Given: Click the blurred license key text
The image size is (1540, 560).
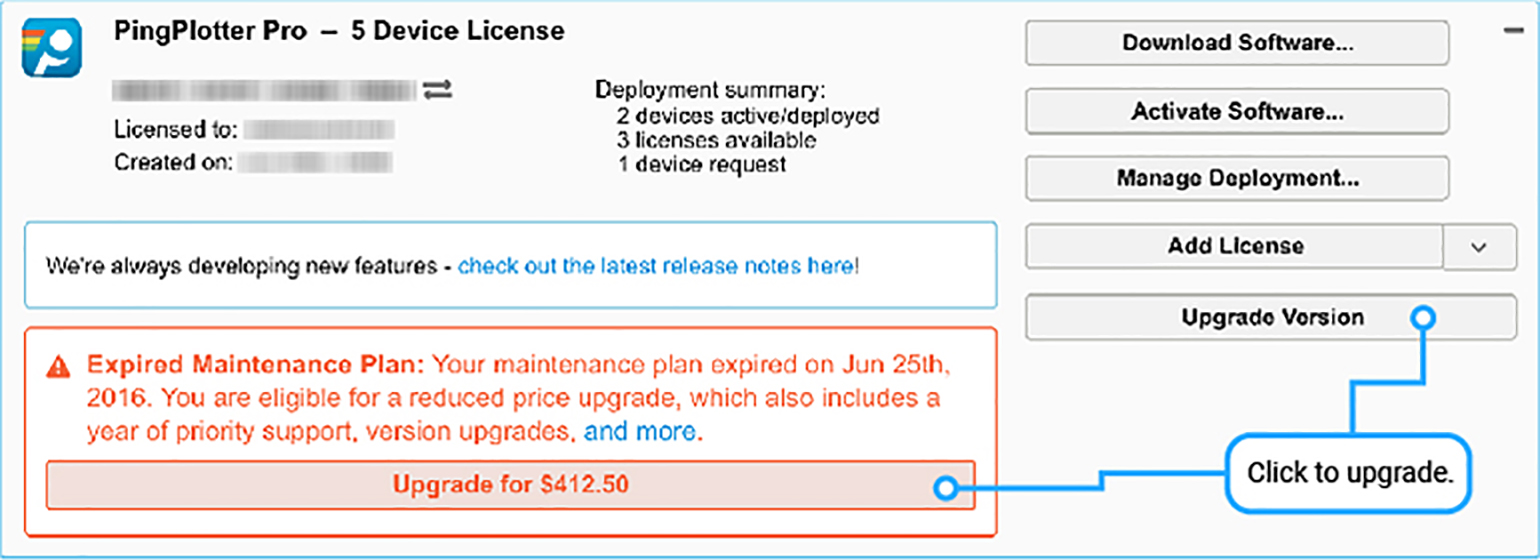Looking at the screenshot, I should click(263, 91).
